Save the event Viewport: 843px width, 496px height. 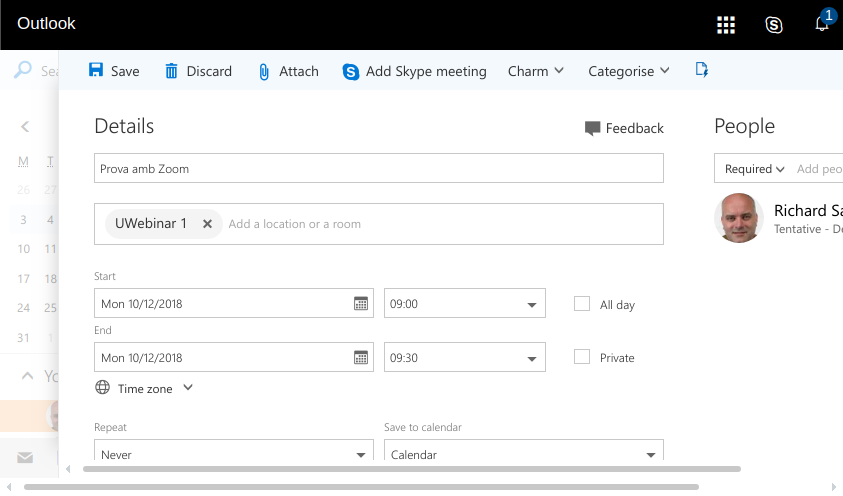114,71
